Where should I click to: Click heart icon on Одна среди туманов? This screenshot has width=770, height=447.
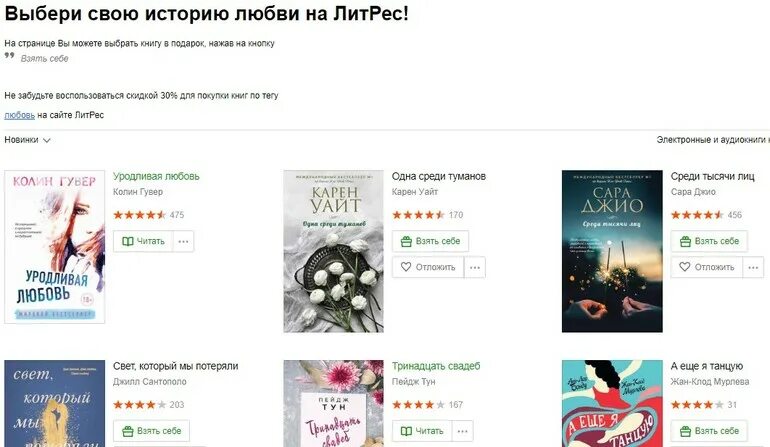406,267
